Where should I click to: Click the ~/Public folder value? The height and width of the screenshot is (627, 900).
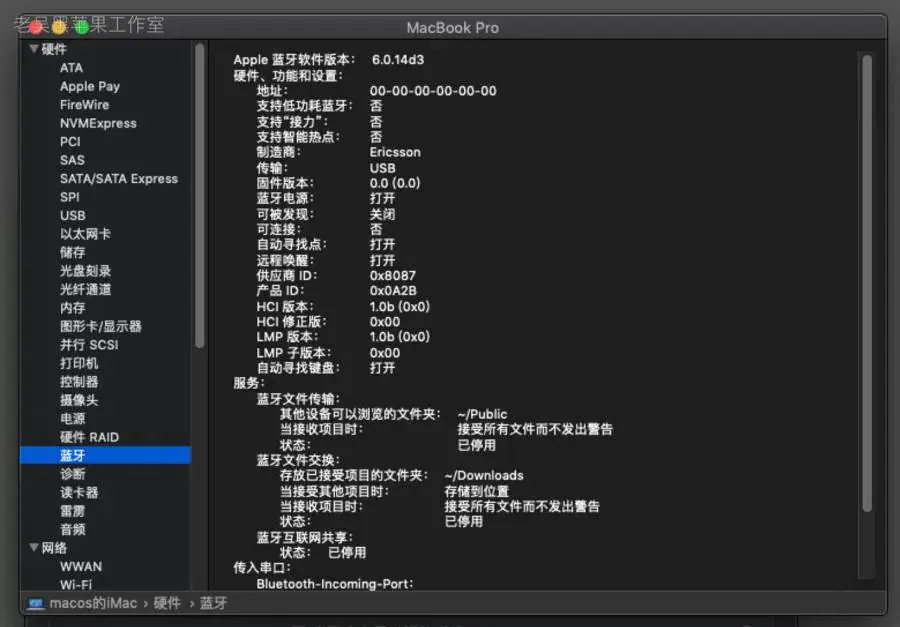coord(482,414)
